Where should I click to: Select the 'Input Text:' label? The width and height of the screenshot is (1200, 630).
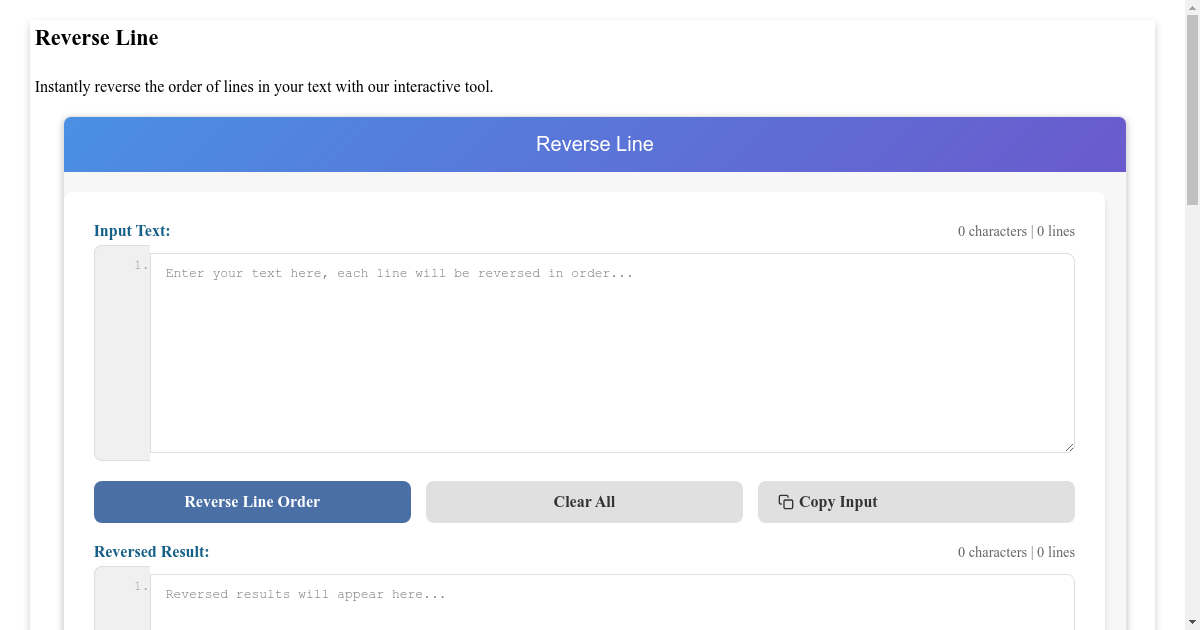tap(132, 230)
